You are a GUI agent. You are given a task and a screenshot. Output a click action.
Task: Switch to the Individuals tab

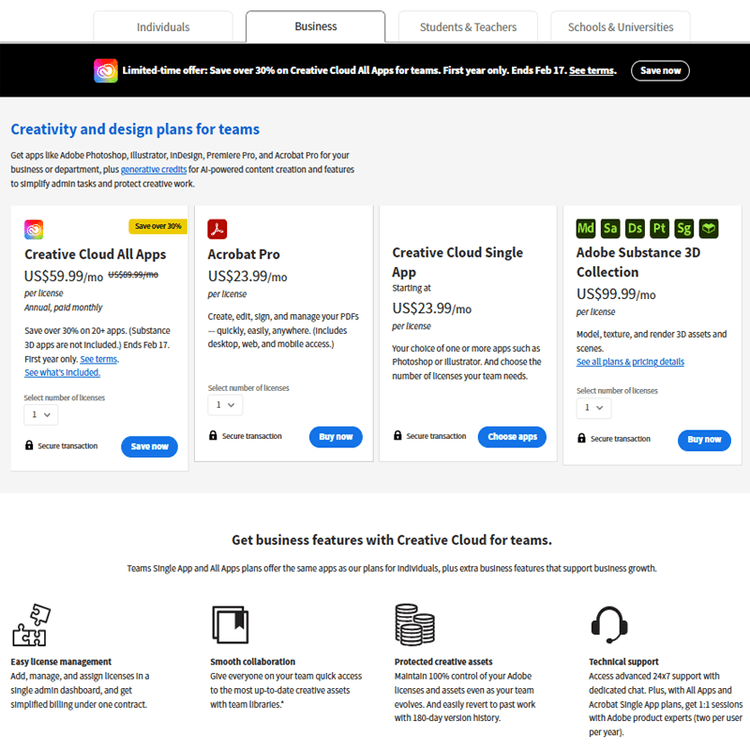(163, 27)
